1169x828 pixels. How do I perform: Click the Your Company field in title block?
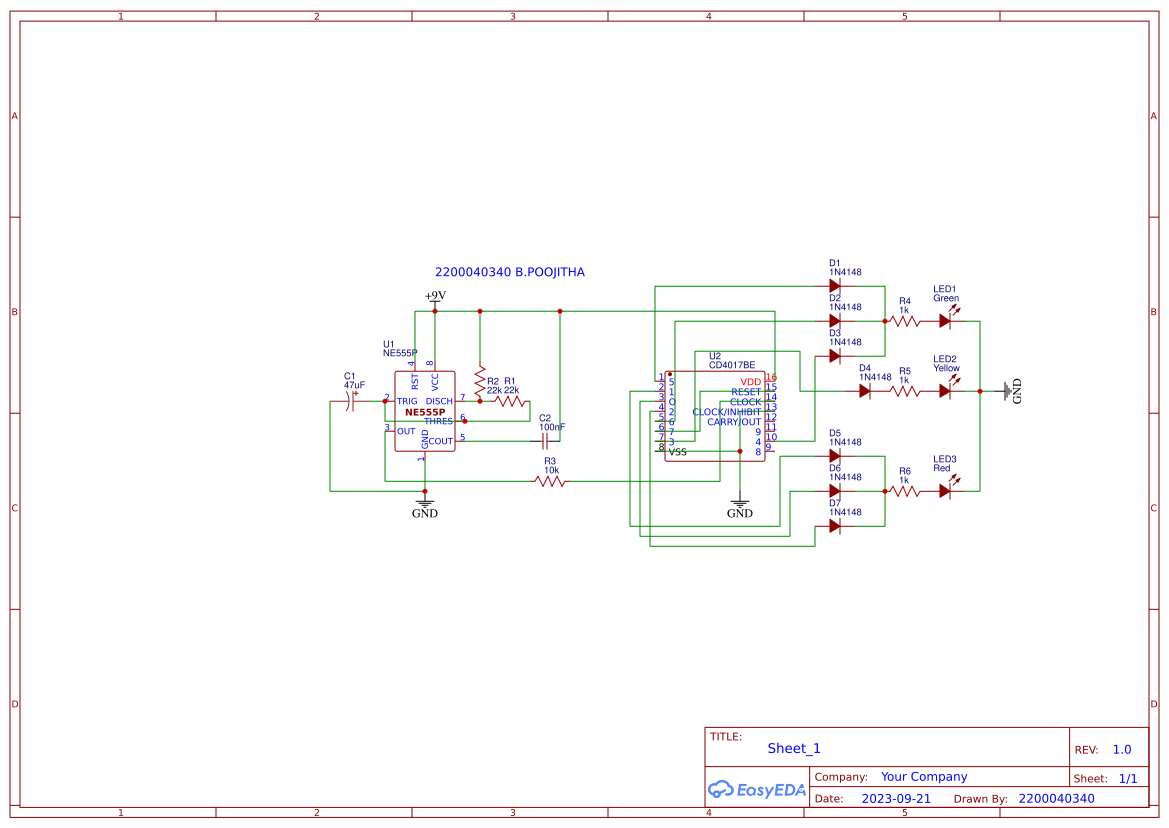coord(923,776)
